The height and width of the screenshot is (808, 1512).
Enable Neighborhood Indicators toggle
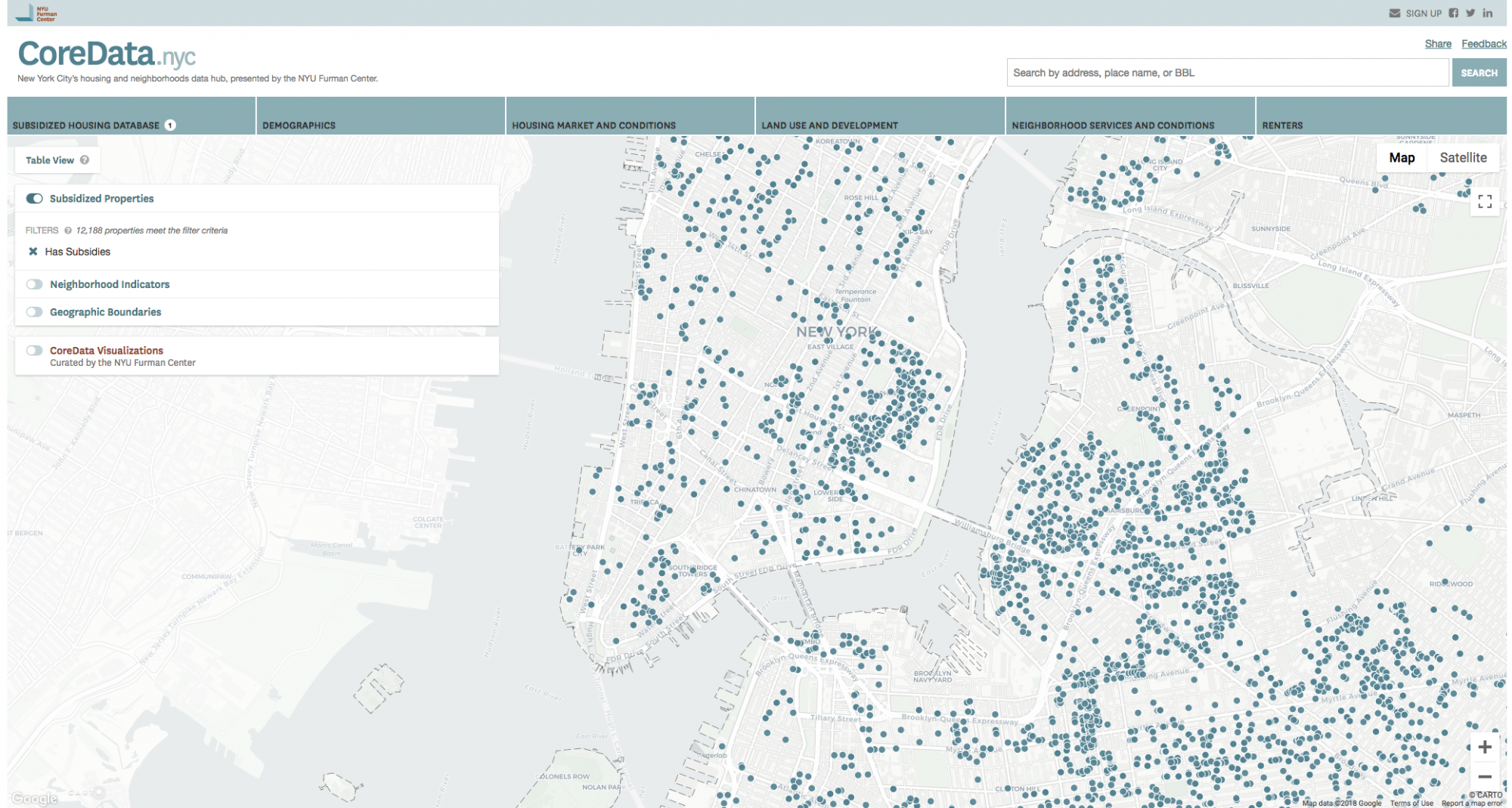[34, 284]
